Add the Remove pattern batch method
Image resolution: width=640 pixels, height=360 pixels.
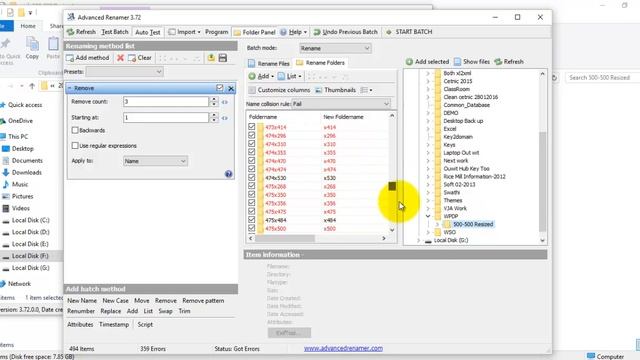[203, 301]
